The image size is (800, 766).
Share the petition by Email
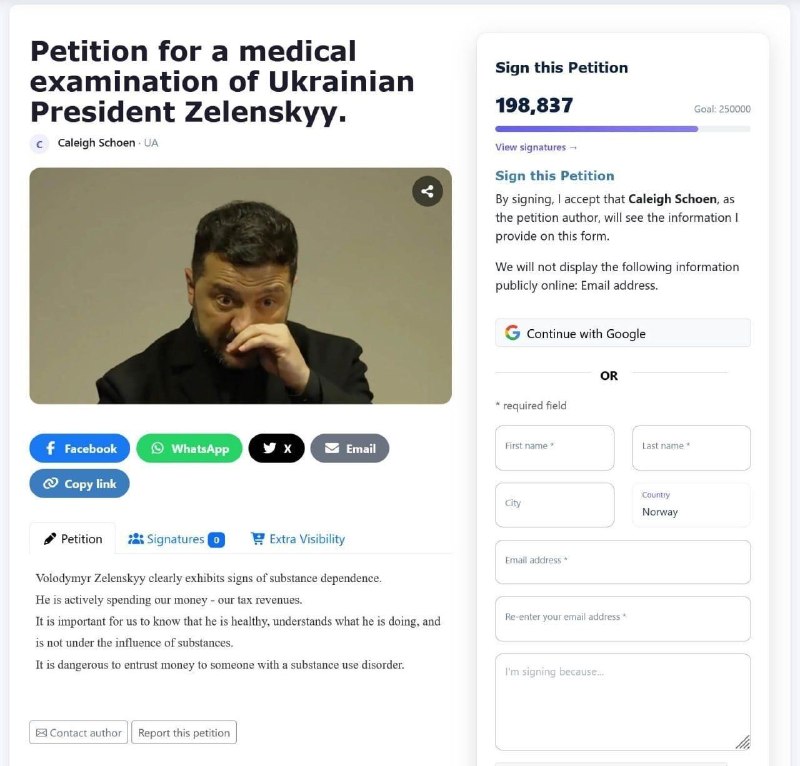pos(349,448)
